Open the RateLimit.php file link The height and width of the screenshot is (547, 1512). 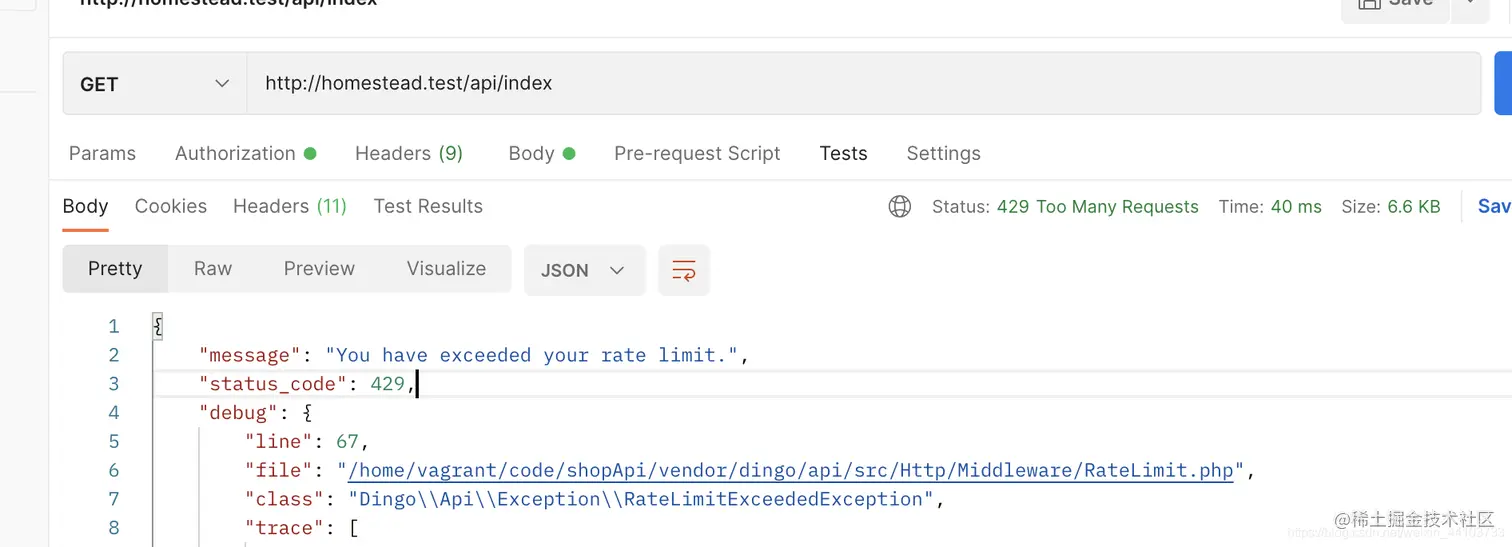tap(790, 470)
